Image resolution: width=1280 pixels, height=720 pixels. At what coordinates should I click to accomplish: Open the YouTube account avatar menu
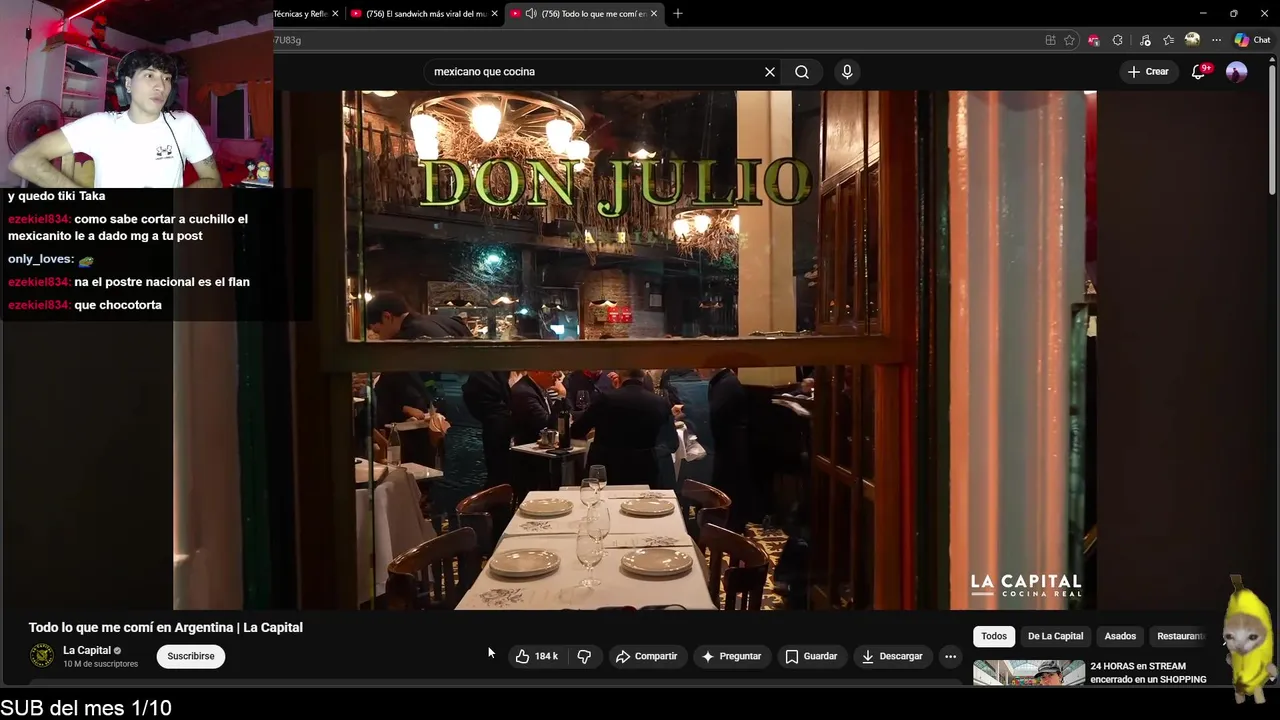click(x=1237, y=72)
